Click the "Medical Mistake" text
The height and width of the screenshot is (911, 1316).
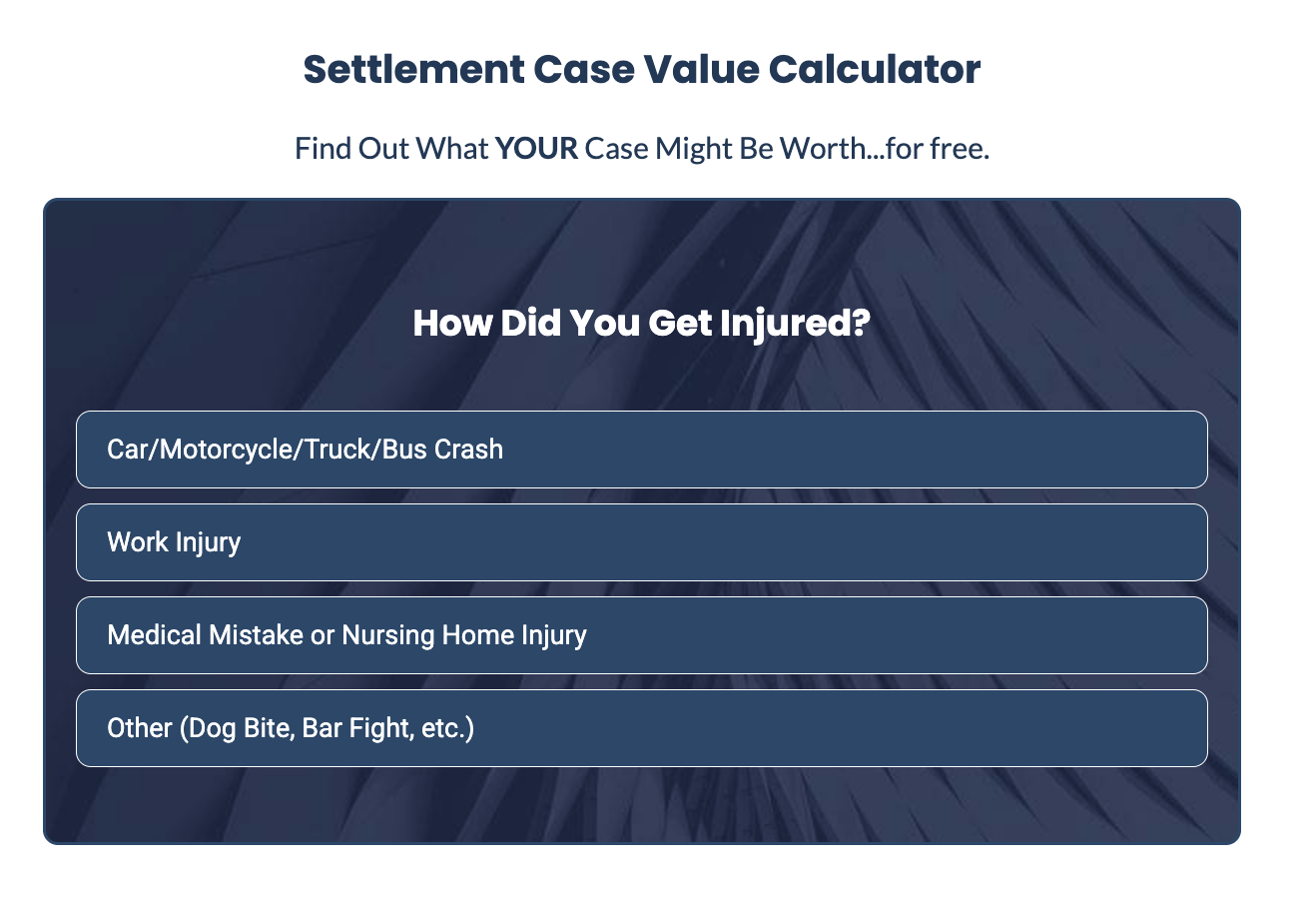click(205, 635)
